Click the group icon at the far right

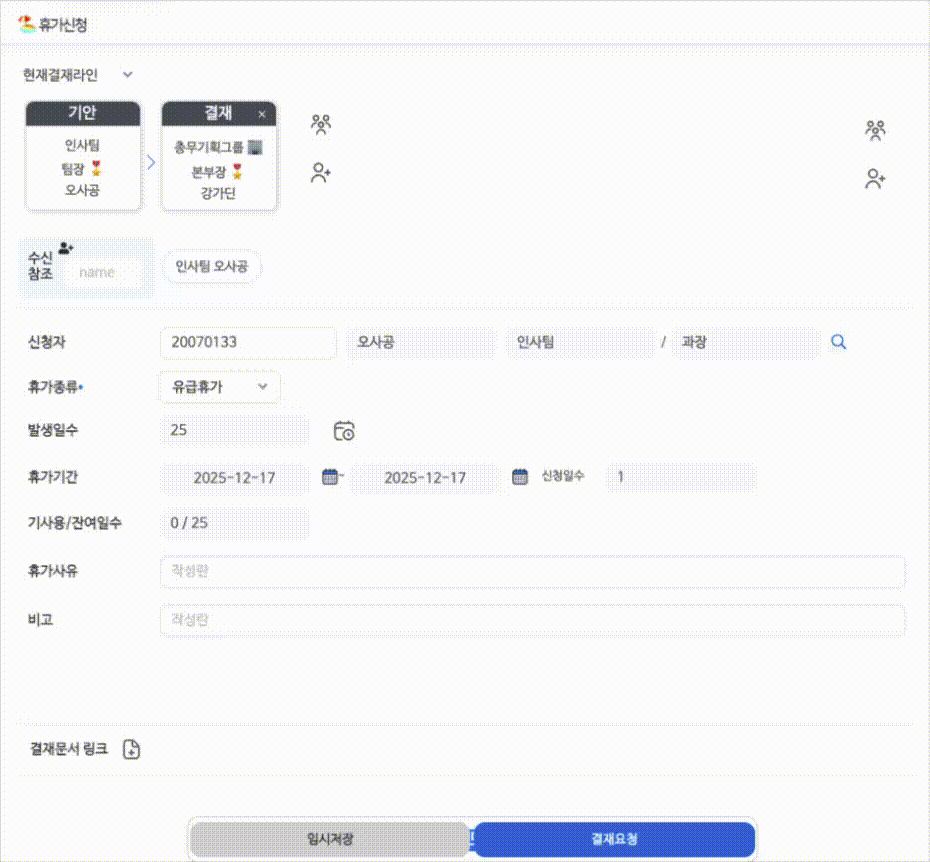pyautogui.click(x=875, y=130)
